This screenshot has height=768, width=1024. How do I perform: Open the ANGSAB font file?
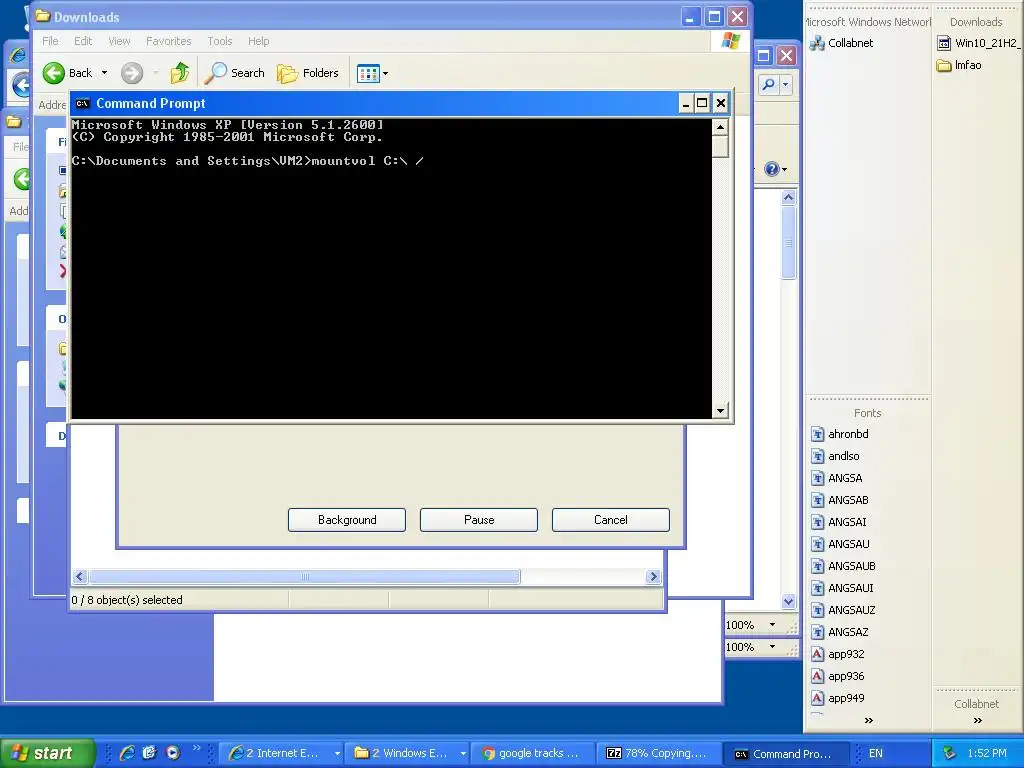point(840,500)
